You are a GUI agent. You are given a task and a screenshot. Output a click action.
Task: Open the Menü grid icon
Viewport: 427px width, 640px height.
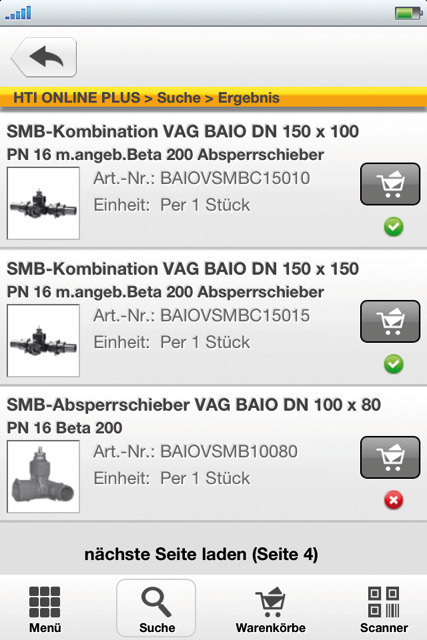pos(44,609)
